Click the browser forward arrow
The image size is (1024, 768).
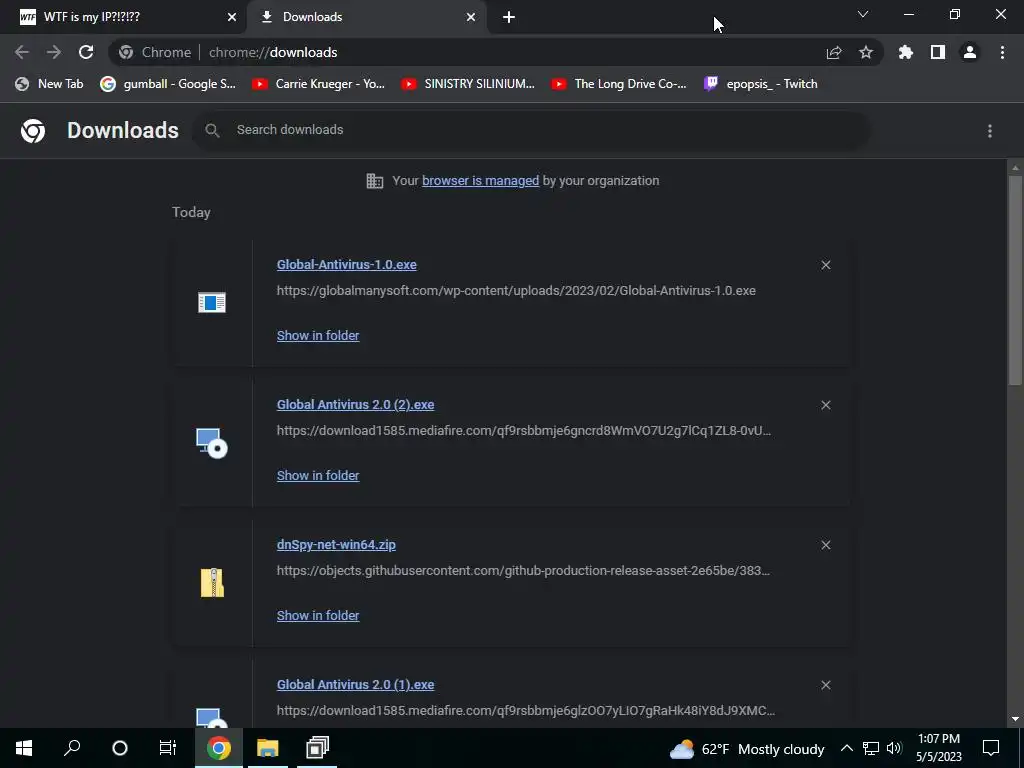coord(54,52)
